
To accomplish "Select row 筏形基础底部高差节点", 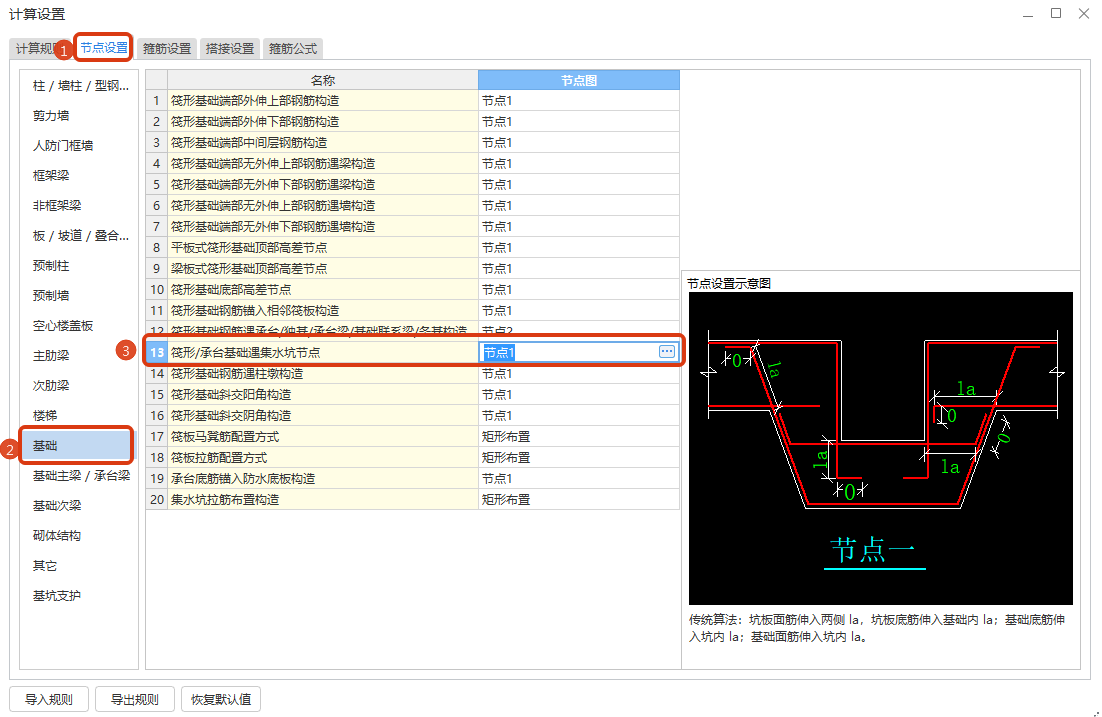I will click(x=413, y=290).
